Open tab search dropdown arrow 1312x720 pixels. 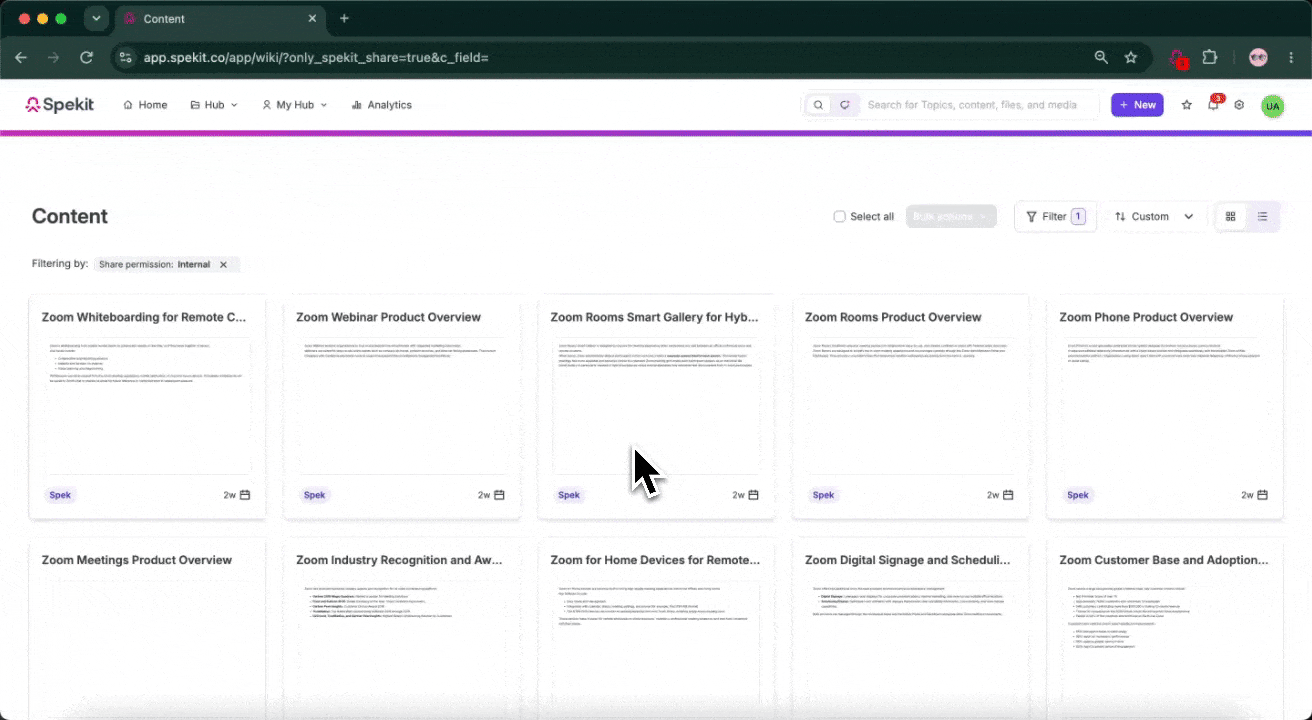[96, 18]
